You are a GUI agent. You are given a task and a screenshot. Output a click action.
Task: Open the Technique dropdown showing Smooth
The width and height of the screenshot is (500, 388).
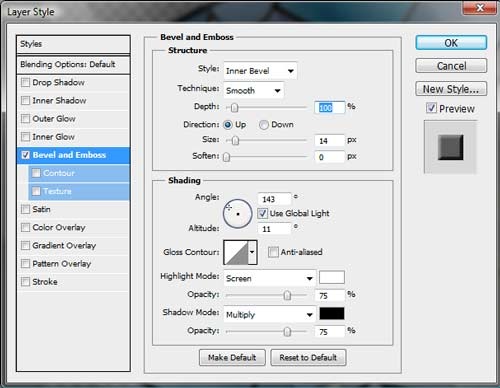click(x=254, y=90)
